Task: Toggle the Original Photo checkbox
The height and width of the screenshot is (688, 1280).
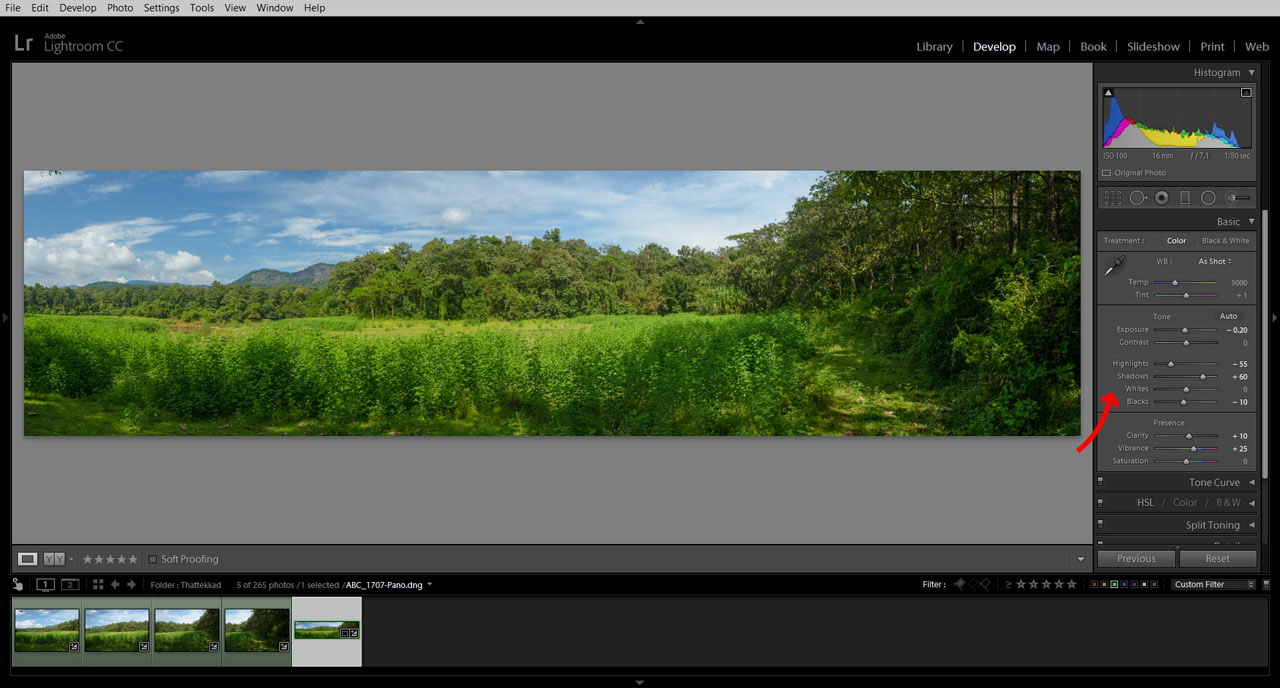Action: click(x=1107, y=173)
